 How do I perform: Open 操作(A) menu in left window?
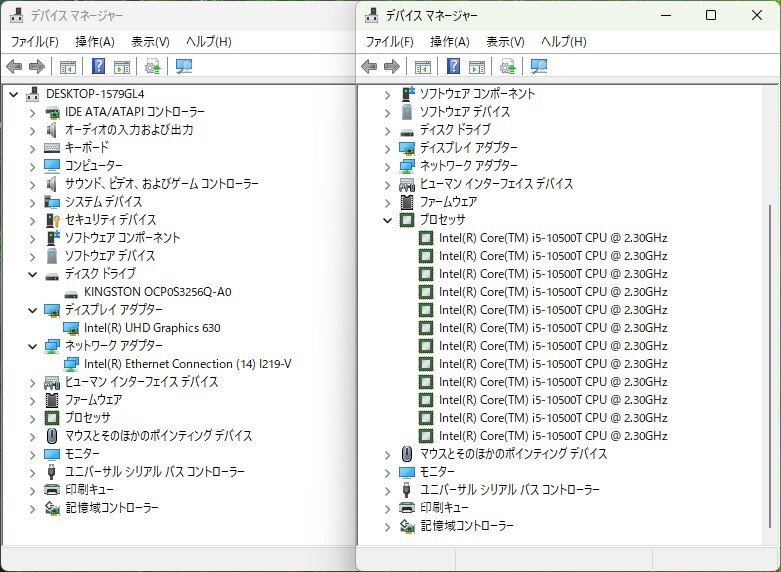[x=95, y=41]
